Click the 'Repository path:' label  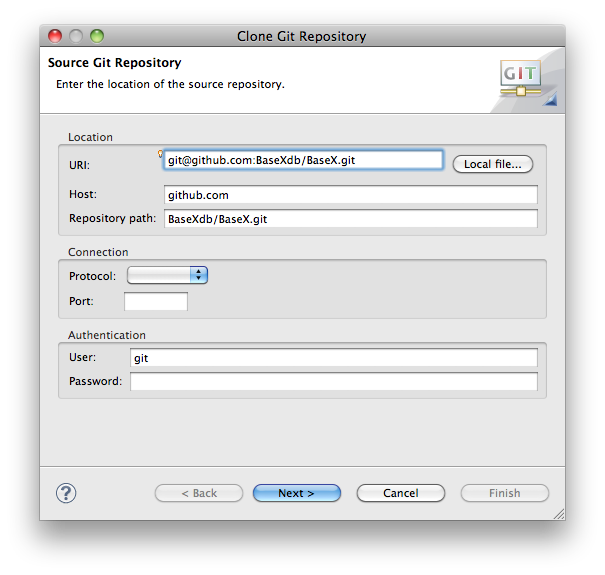(x=113, y=218)
